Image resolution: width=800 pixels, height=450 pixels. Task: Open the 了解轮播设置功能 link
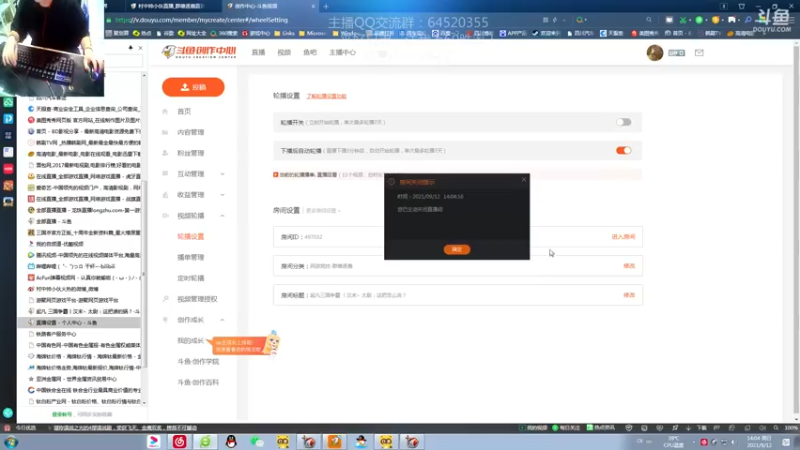click(x=326, y=96)
